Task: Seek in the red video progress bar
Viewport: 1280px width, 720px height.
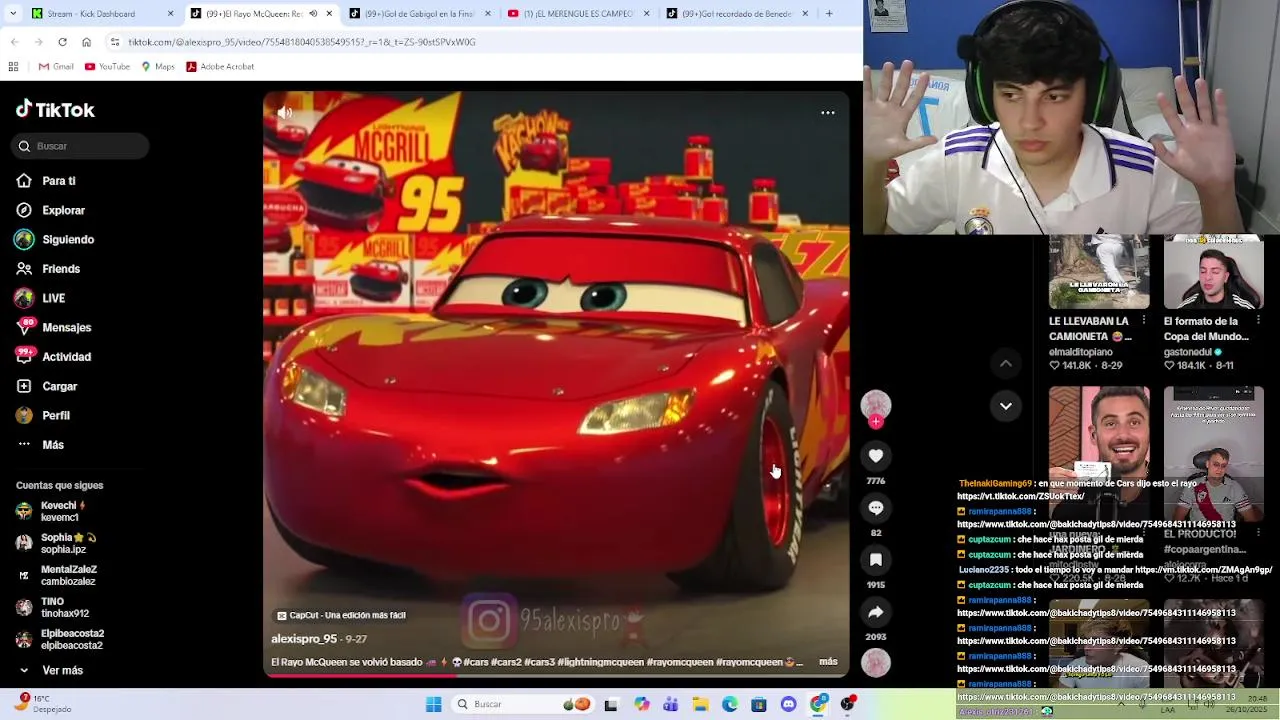Action: click(556, 675)
